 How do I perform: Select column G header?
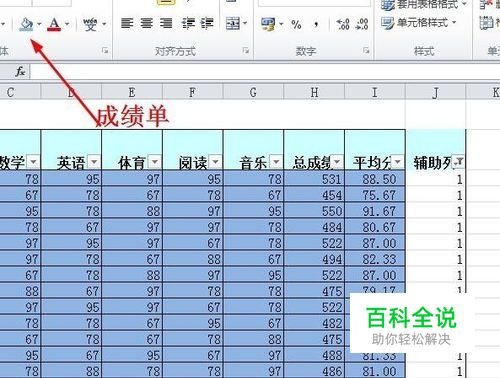click(x=253, y=92)
